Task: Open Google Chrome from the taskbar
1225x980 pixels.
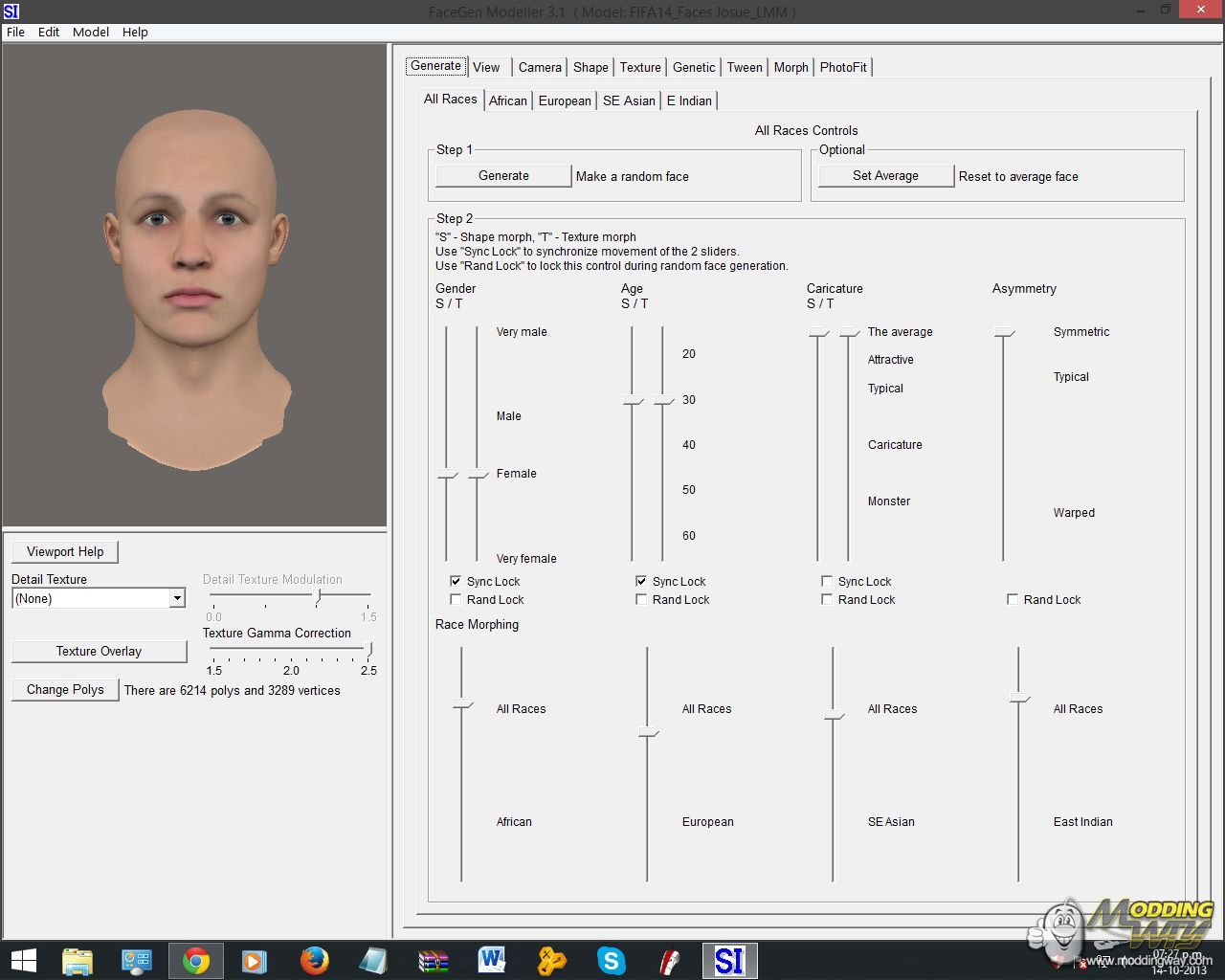Action: [196, 960]
